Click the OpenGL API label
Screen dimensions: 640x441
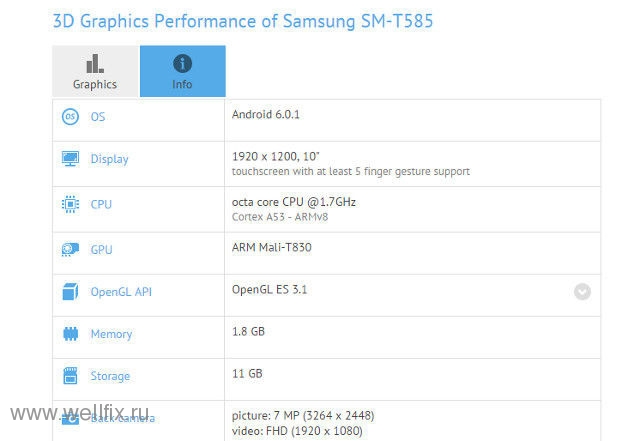tap(121, 292)
